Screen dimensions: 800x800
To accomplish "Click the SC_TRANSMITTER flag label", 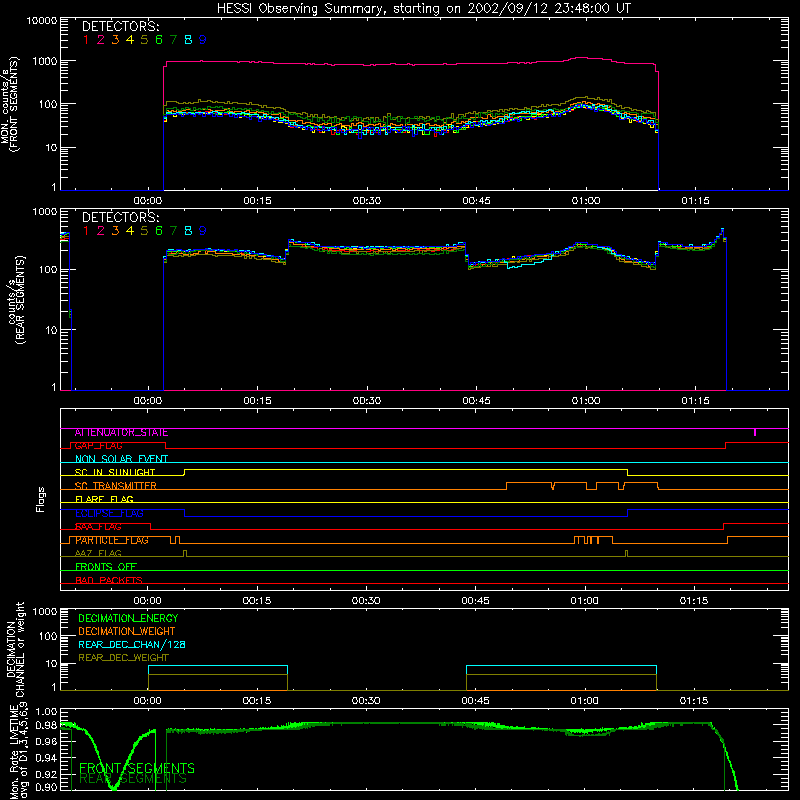I will 116,486.
